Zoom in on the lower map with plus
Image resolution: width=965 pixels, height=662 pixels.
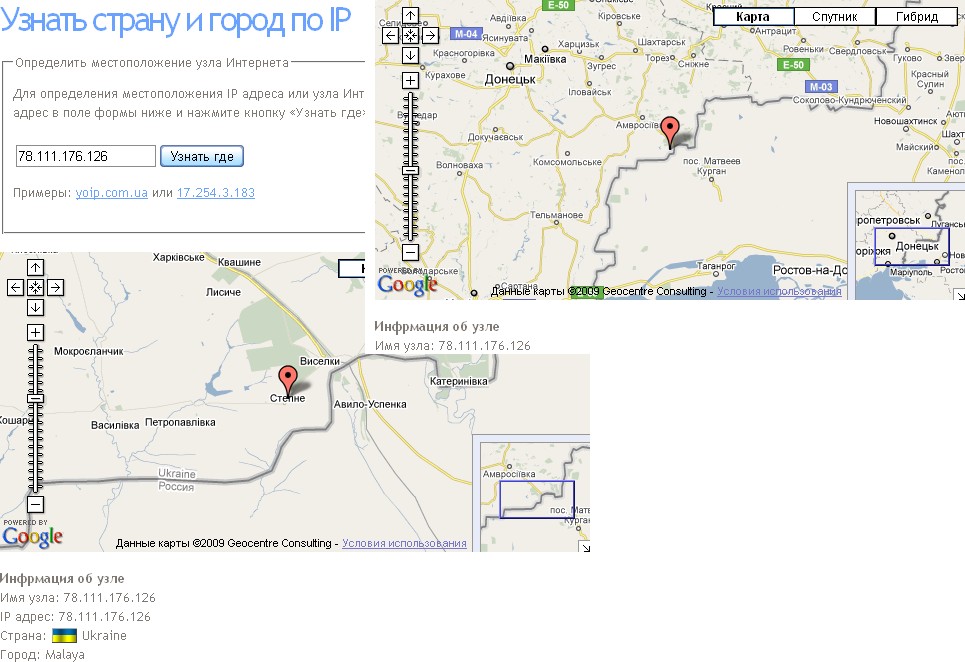[x=35, y=333]
